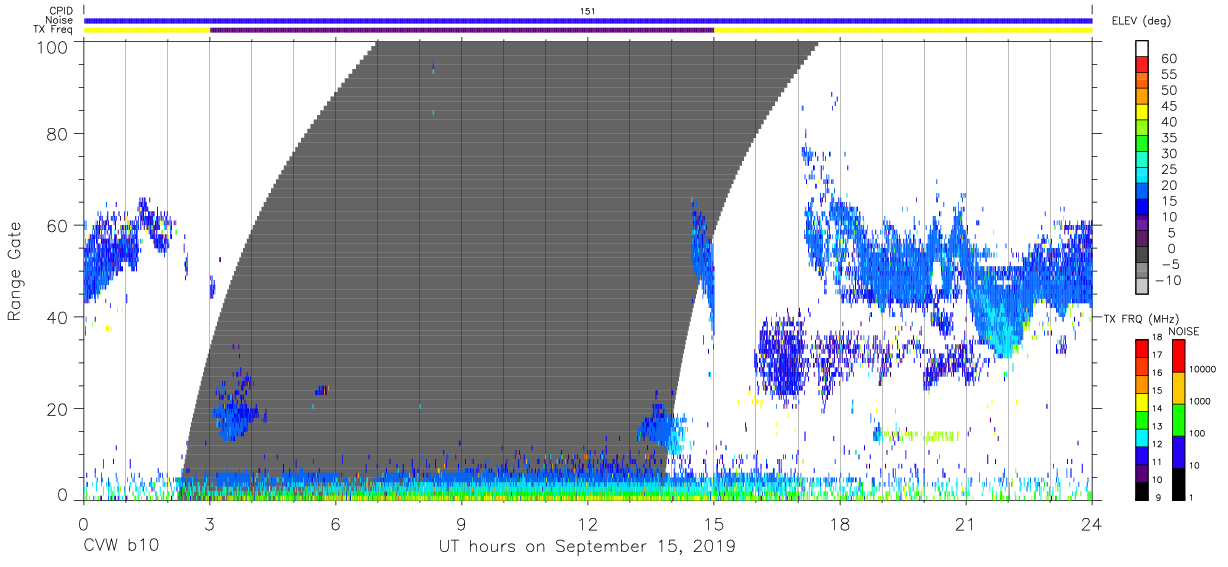This screenshot has width=1228, height=567.
Task: Click the TX FRQ legend value 16
Action: [1157, 373]
